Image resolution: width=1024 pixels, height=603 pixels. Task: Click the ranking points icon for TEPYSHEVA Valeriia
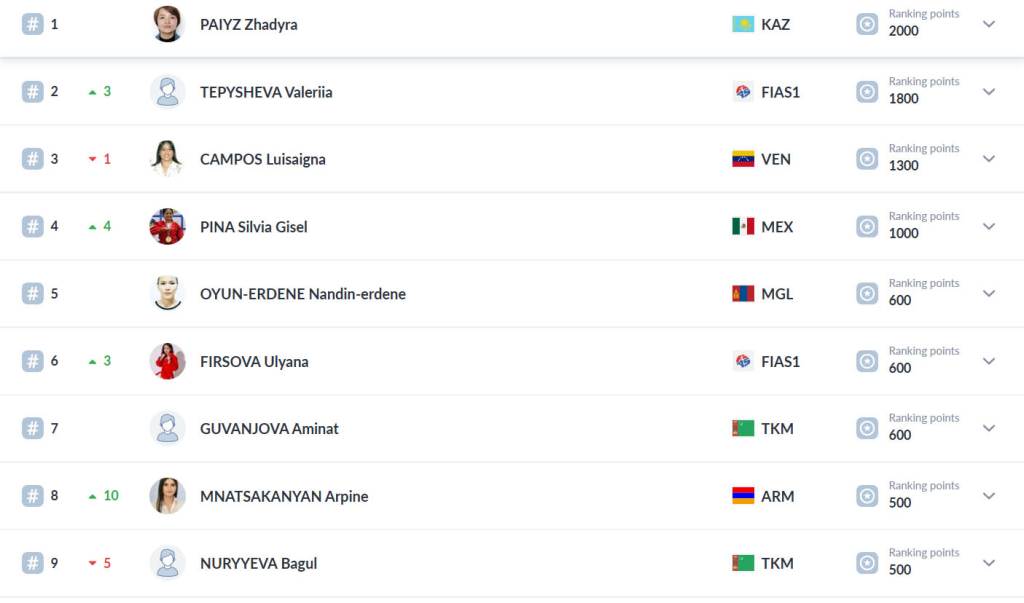click(867, 92)
